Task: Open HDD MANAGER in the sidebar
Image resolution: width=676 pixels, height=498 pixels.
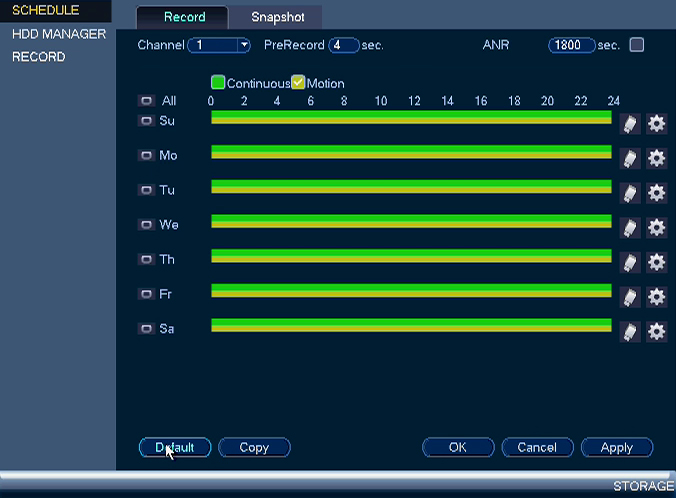Action: coord(59,34)
